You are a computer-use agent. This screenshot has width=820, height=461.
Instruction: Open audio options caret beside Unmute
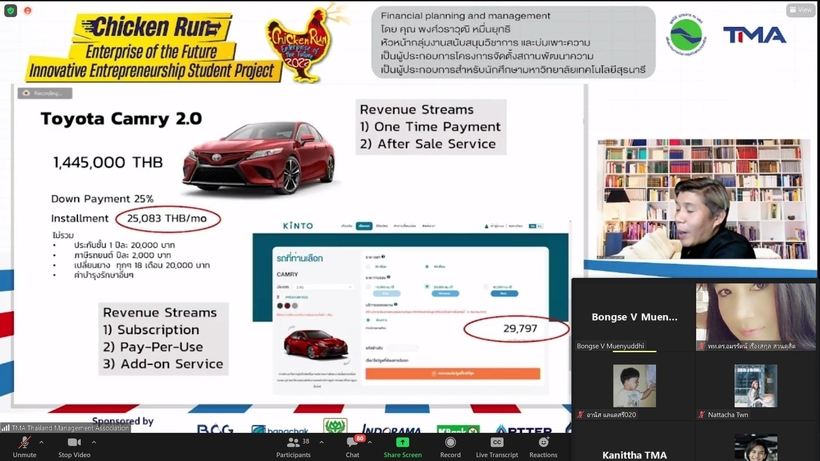(x=41, y=442)
